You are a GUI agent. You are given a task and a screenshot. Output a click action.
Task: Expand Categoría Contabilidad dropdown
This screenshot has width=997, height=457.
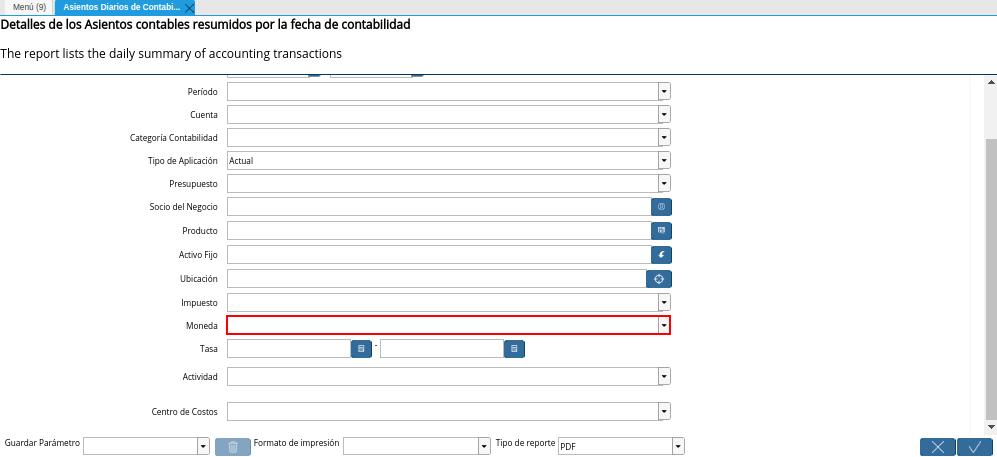pyautogui.click(x=664, y=138)
